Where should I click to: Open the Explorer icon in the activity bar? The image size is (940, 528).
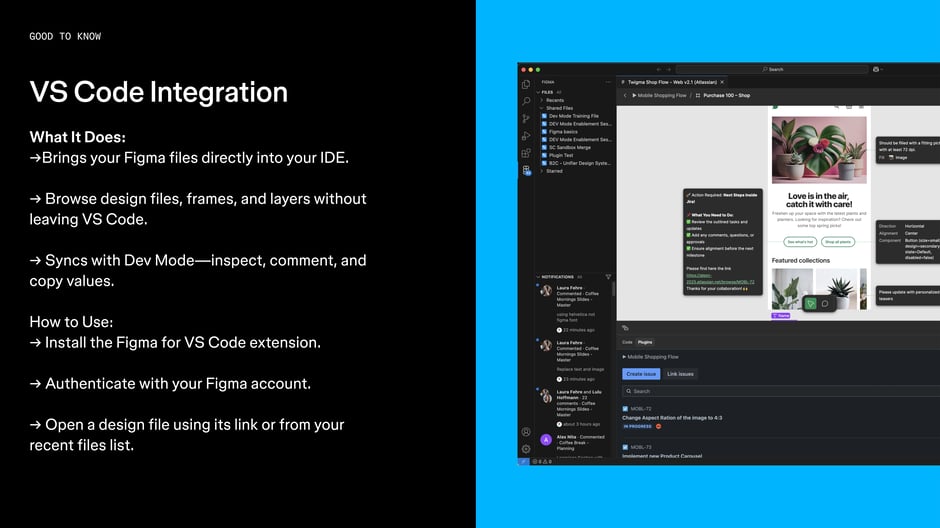(526, 85)
